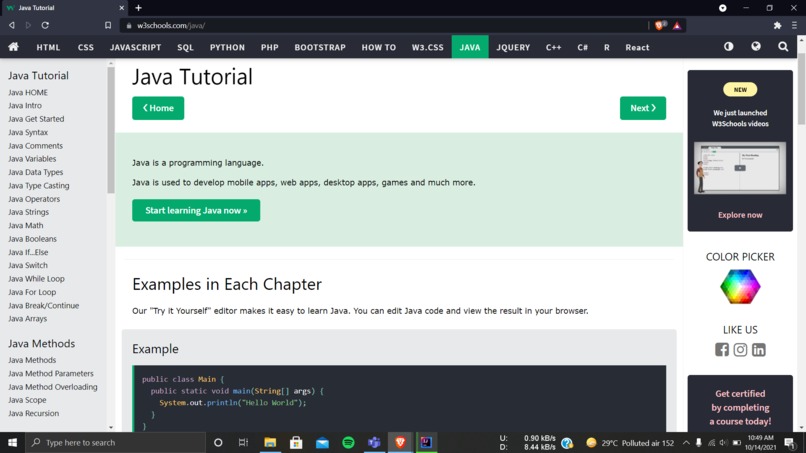Open Microsoft Teams from taskbar
This screenshot has width=806, height=453.
point(374,442)
